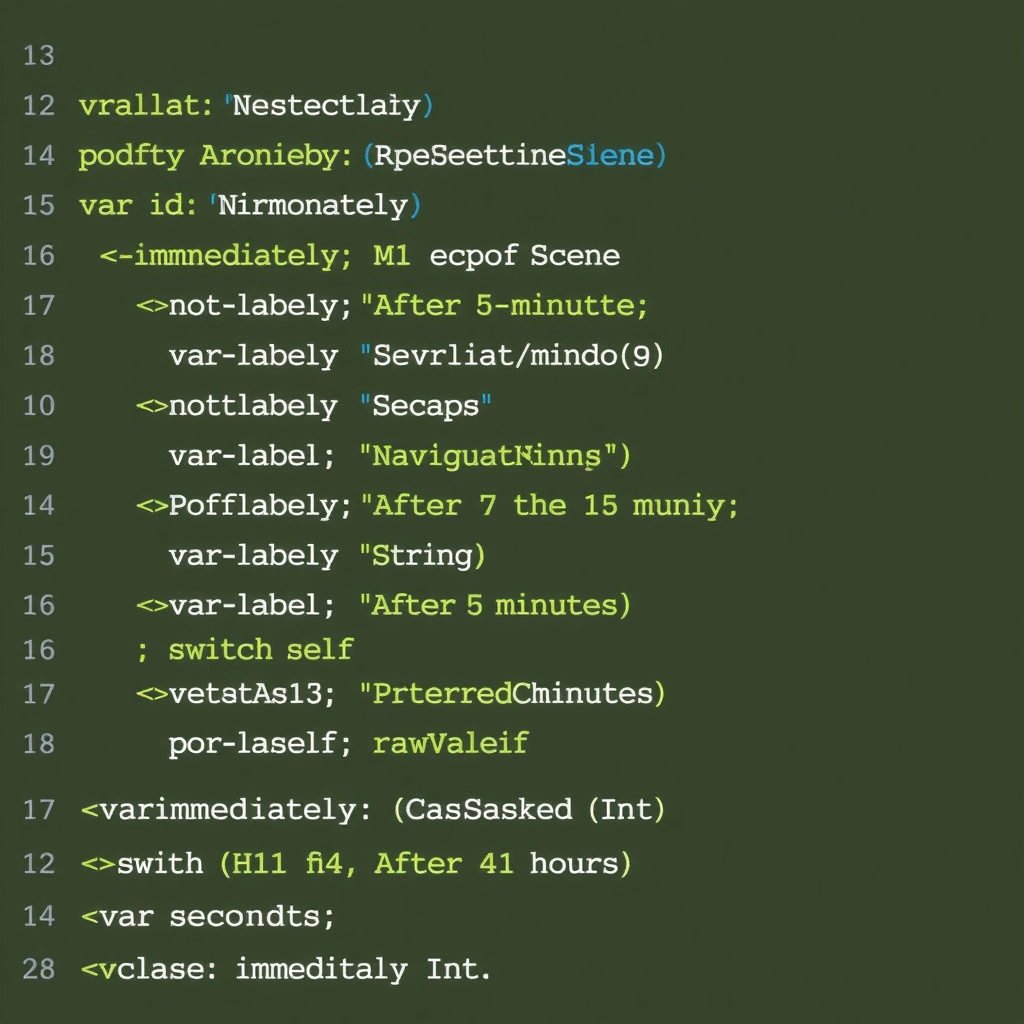This screenshot has height=1024, width=1024.
Task: Click the "String" literal text
Action: 424,555
